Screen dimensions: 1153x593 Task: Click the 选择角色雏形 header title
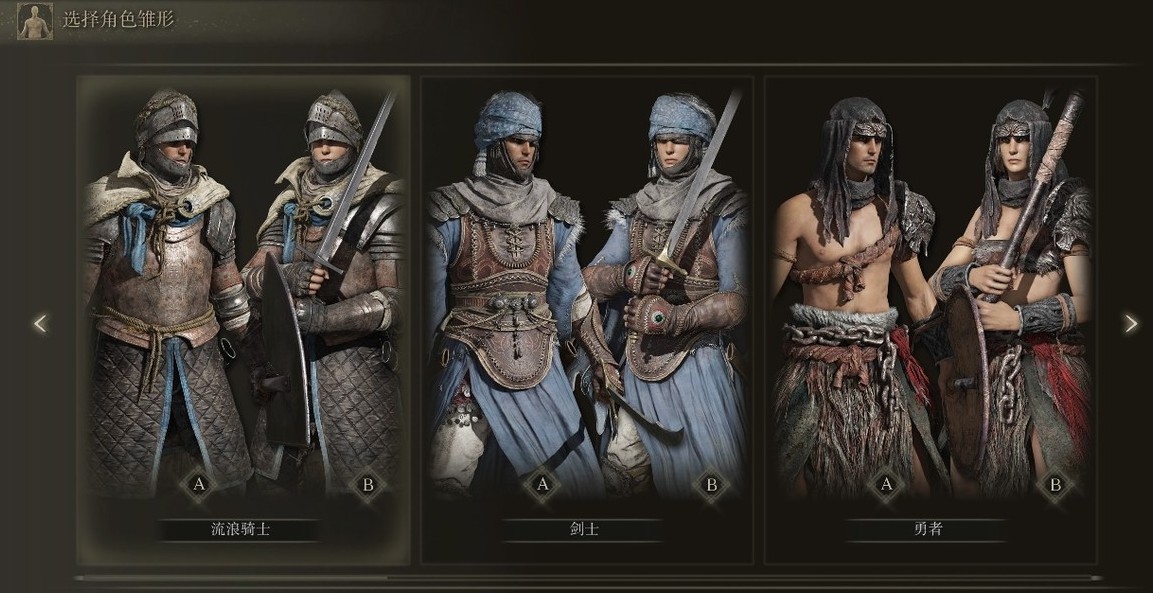[x=119, y=19]
